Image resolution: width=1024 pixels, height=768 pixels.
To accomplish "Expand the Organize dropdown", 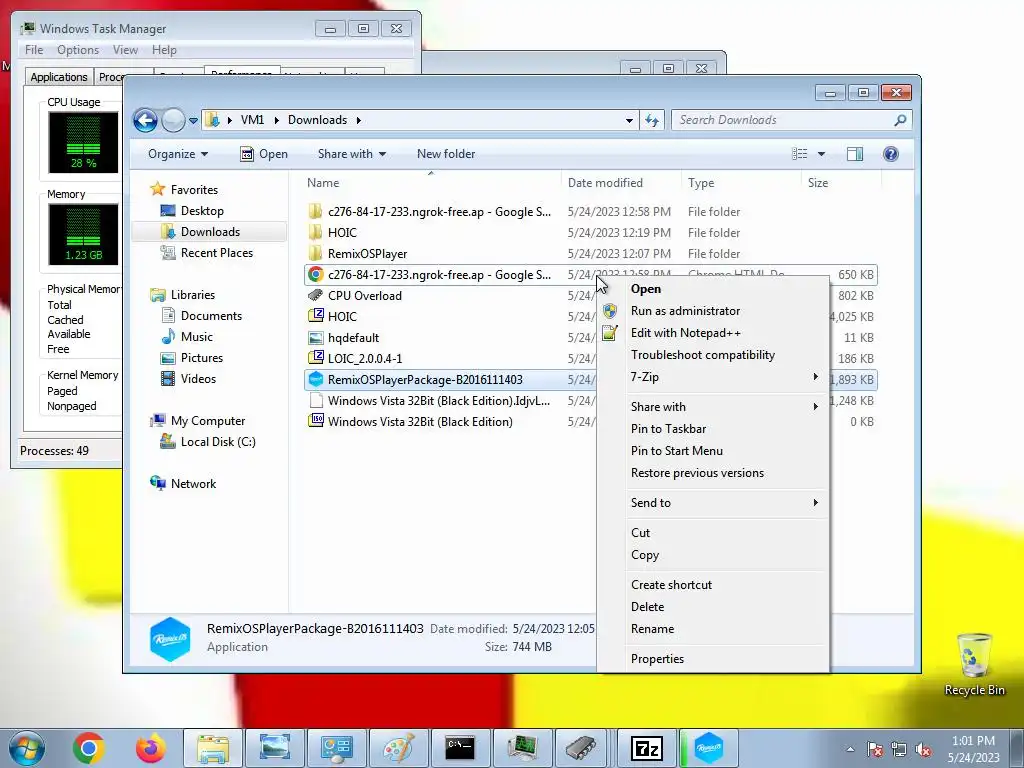I will [178, 154].
